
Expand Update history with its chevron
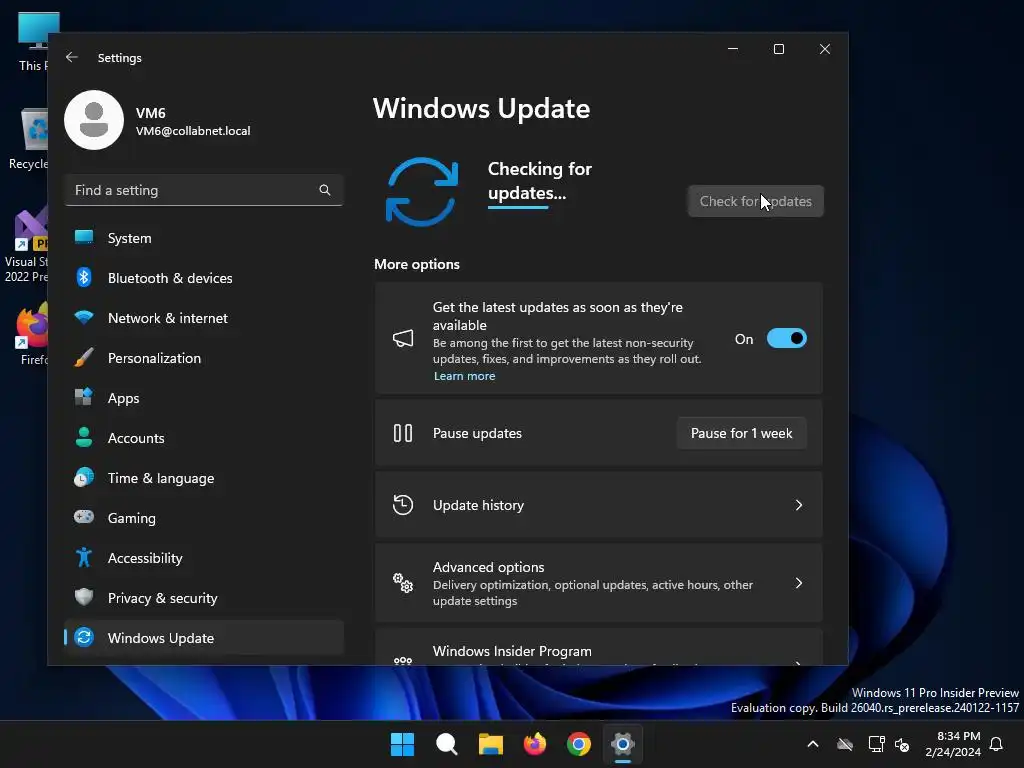(799, 505)
